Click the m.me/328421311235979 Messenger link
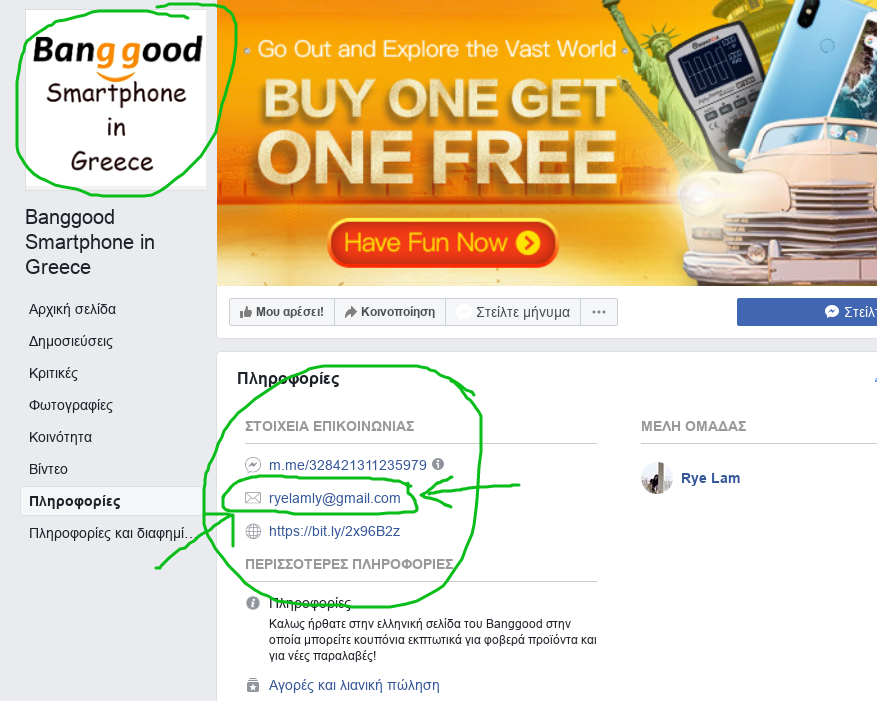 pyautogui.click(x=347, y=465)
